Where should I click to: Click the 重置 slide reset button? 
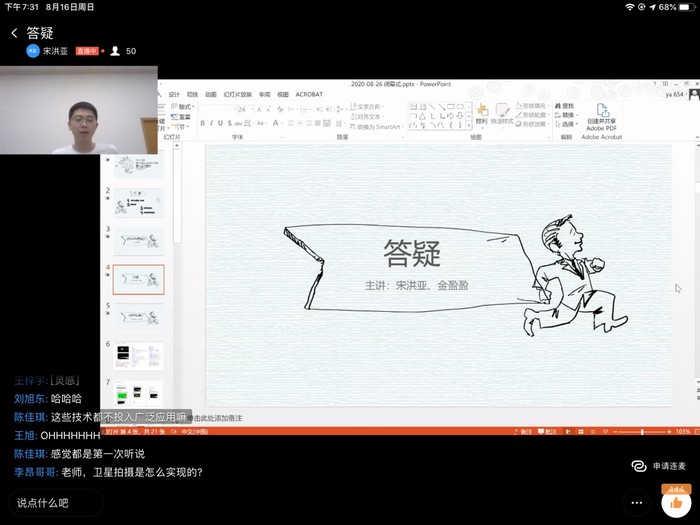click(x=181, y=117)
